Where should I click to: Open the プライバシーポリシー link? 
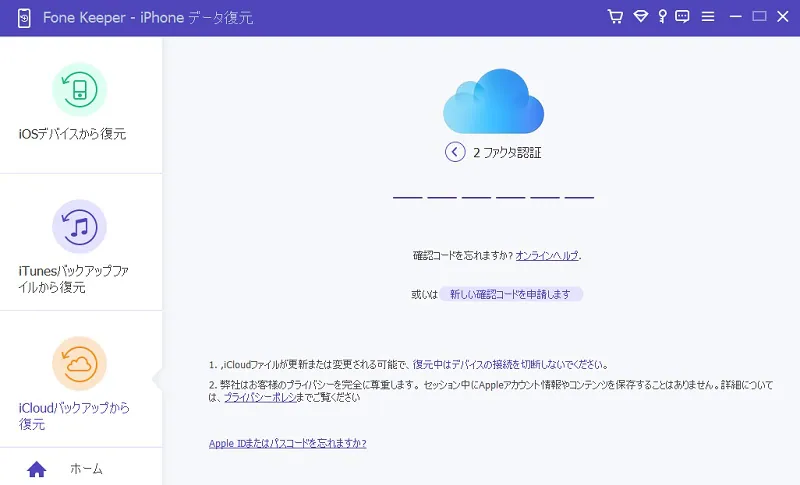[x=260, y=397]
